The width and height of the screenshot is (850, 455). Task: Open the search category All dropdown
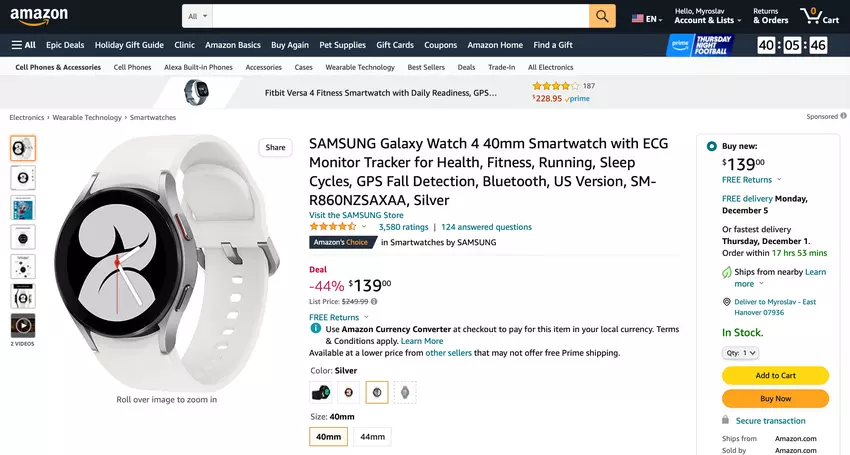pos(197,16)
